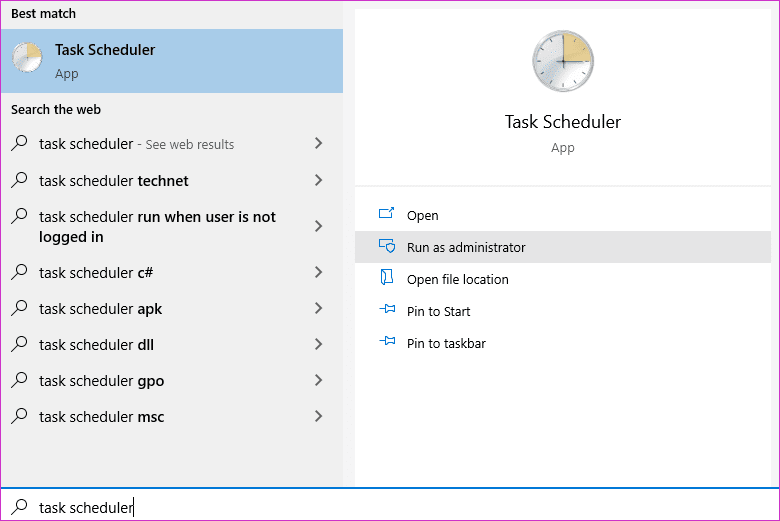Choose Open file location

coord(563,279)
